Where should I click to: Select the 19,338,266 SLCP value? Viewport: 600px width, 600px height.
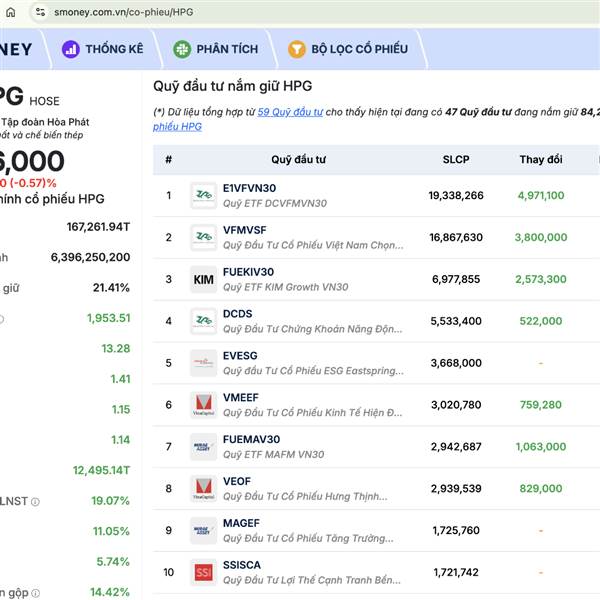pos(456,196)
